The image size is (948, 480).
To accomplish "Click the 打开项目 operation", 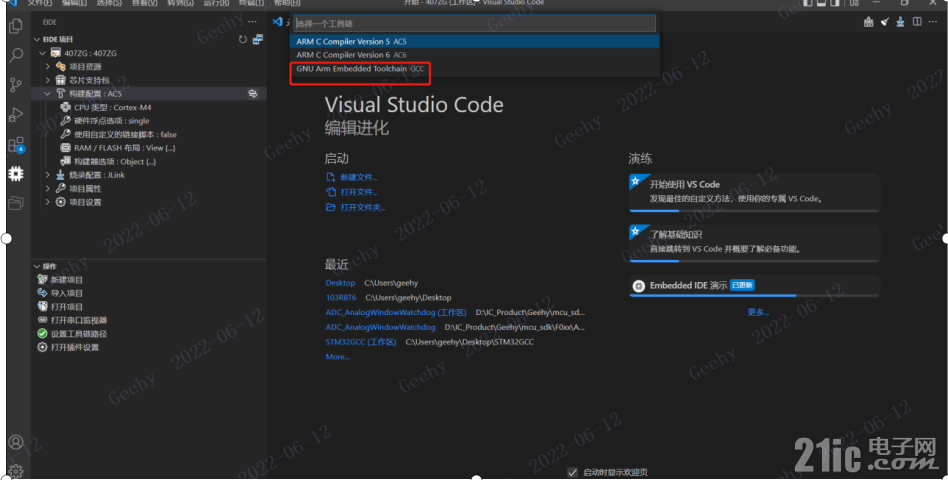I will point(67,307).
